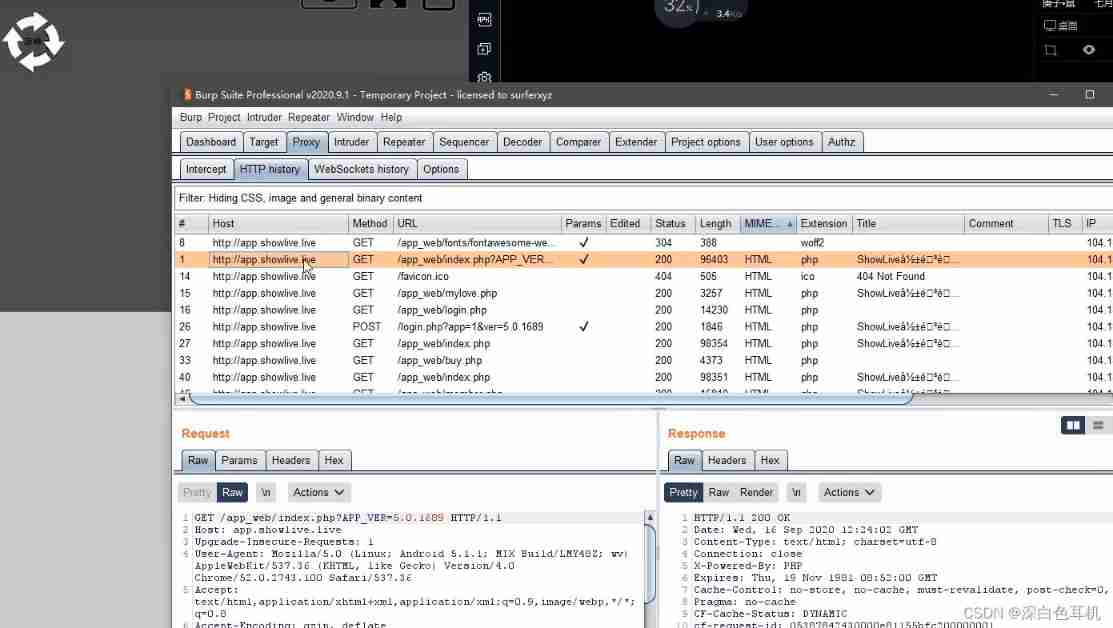
Task: Switch to side-by-side layout view
Action: 1073,425
